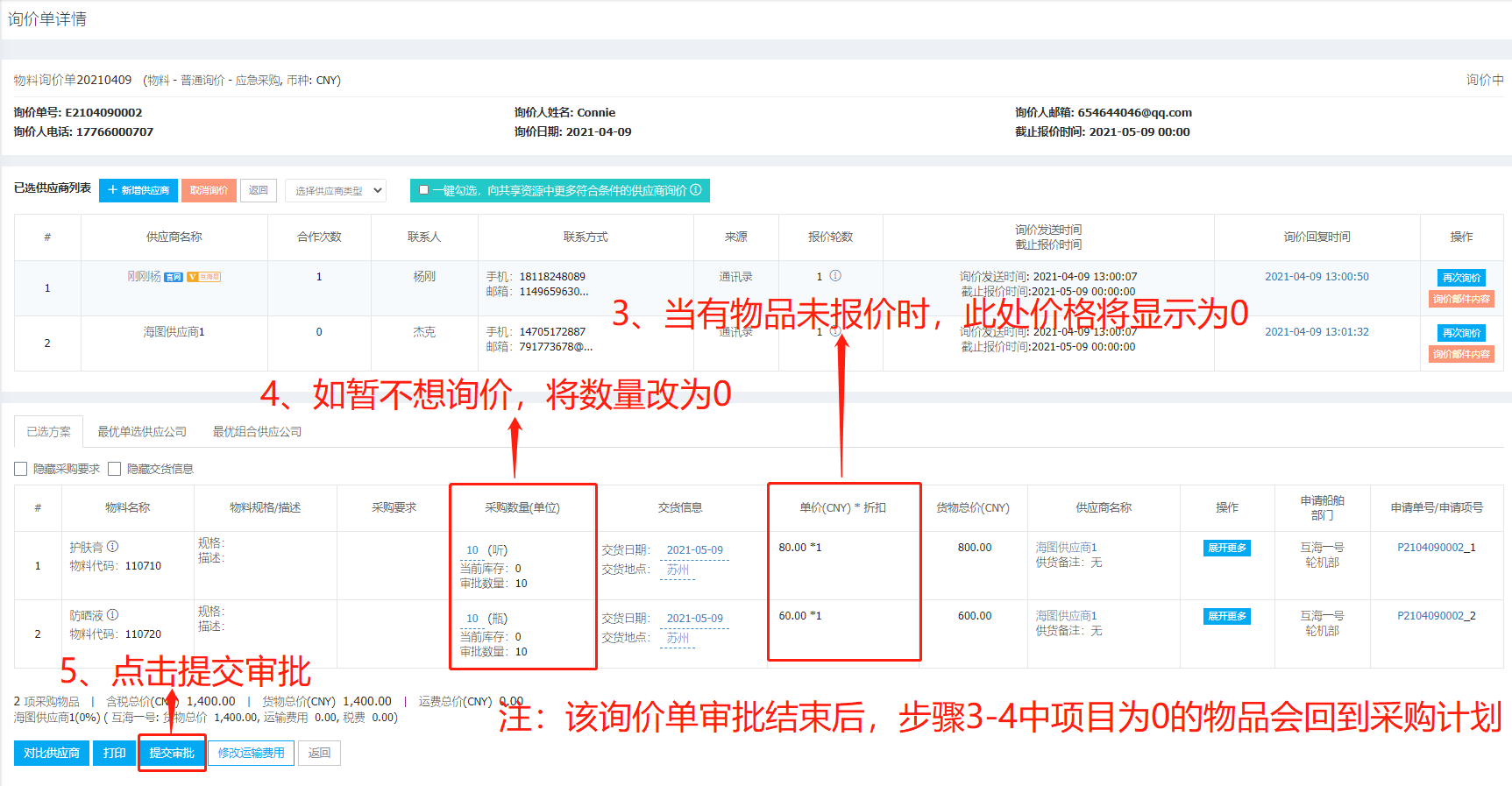
Task: Click phone number 18118248089
Action: coord(552,277)
